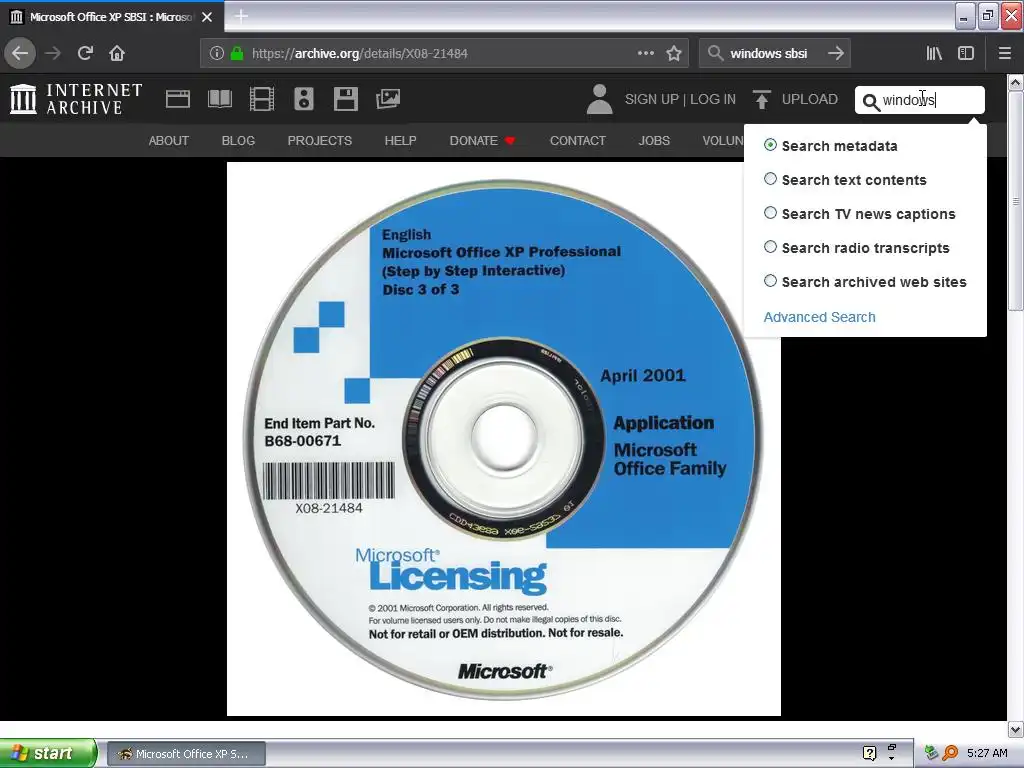Click the orange magnifier tray icon
This screenshot has height=768, width=1024.
tap(950, 754)
